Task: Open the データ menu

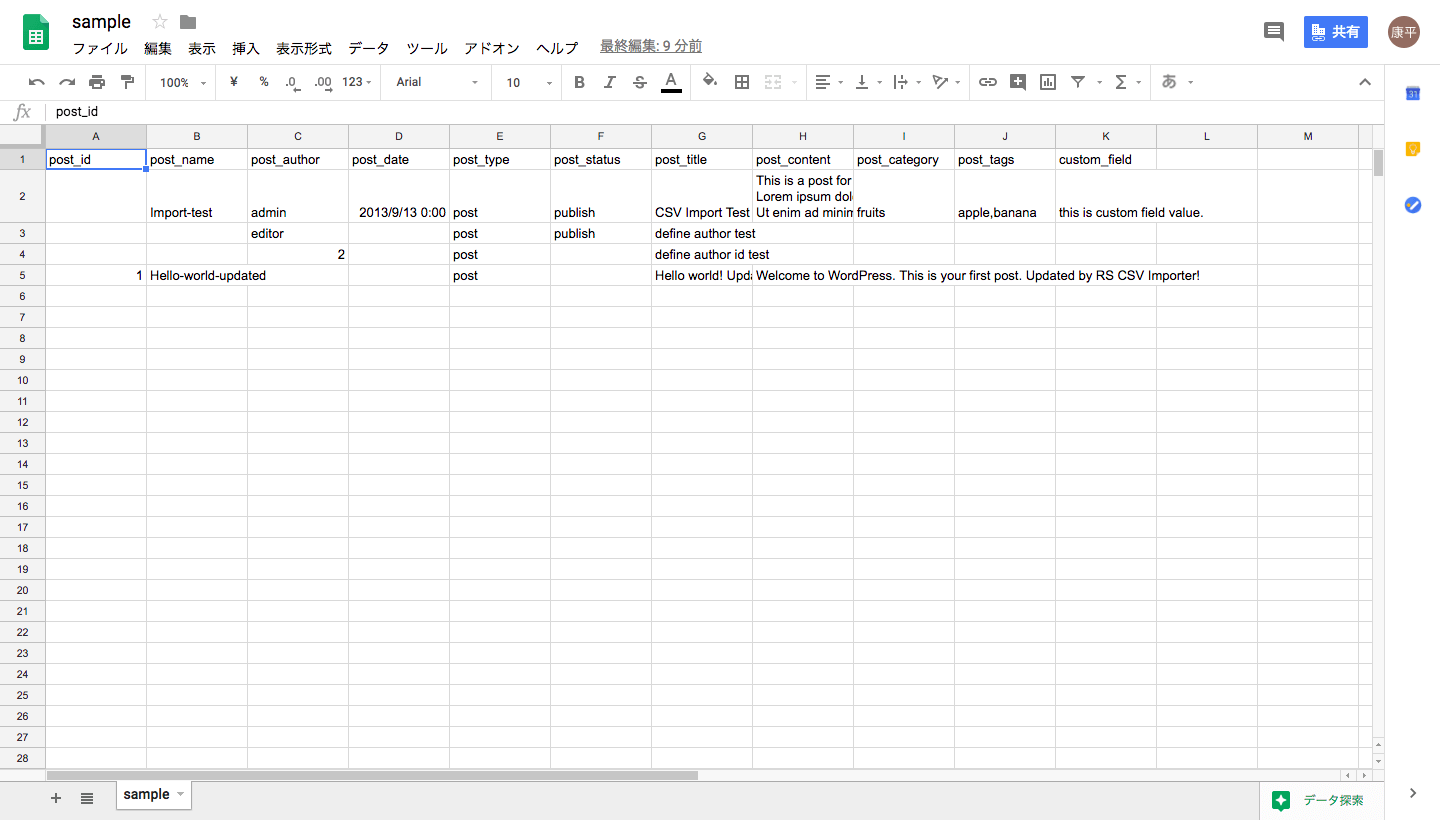Action: pos(369,48)
